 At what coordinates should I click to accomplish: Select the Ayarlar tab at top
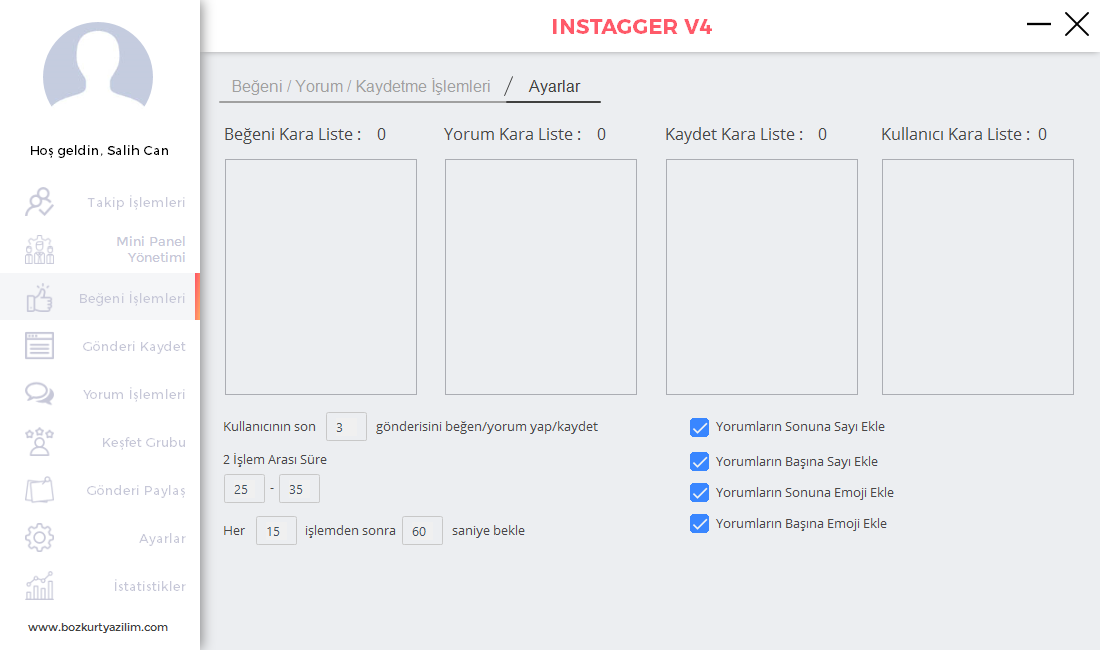click(x=554, y=86)
